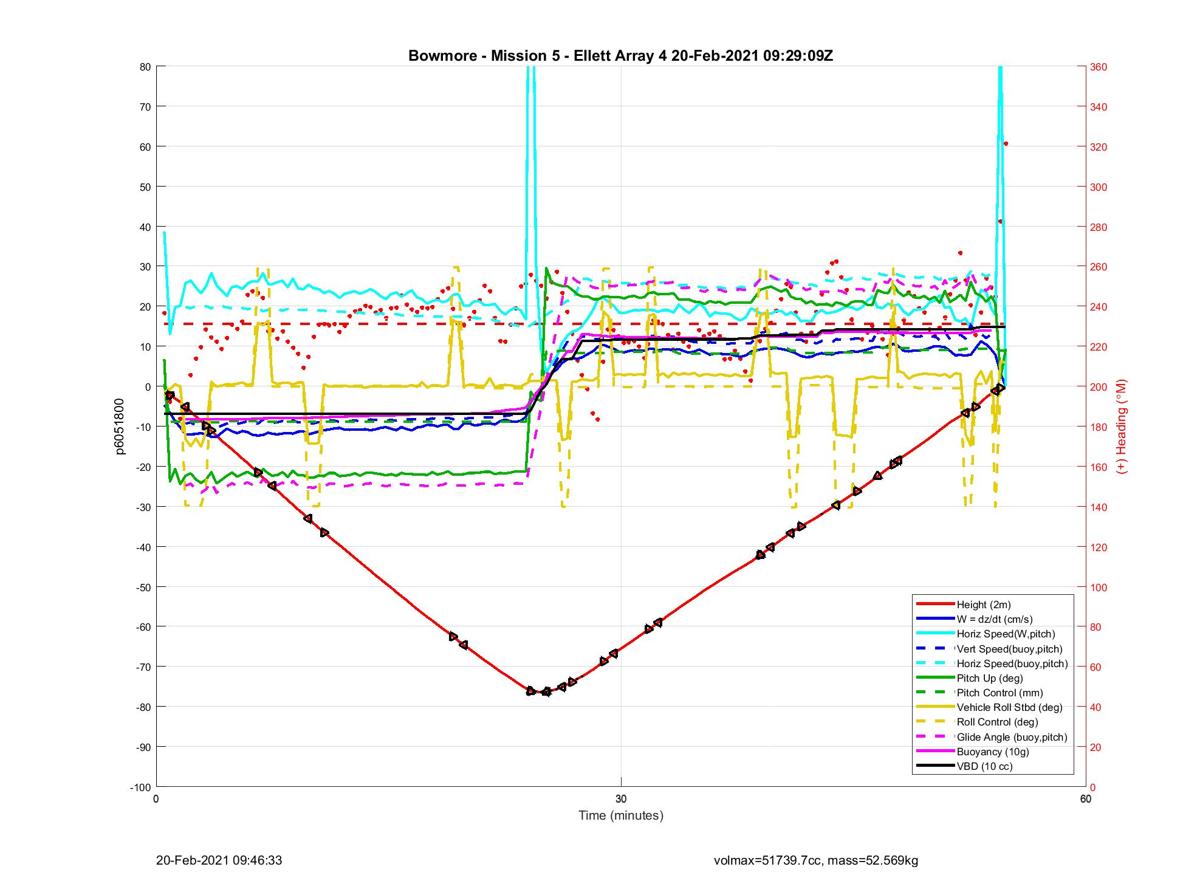
Task: Pick the solid magenta sample for Buoyancy (10g)
Action: (x=934, y=752)
